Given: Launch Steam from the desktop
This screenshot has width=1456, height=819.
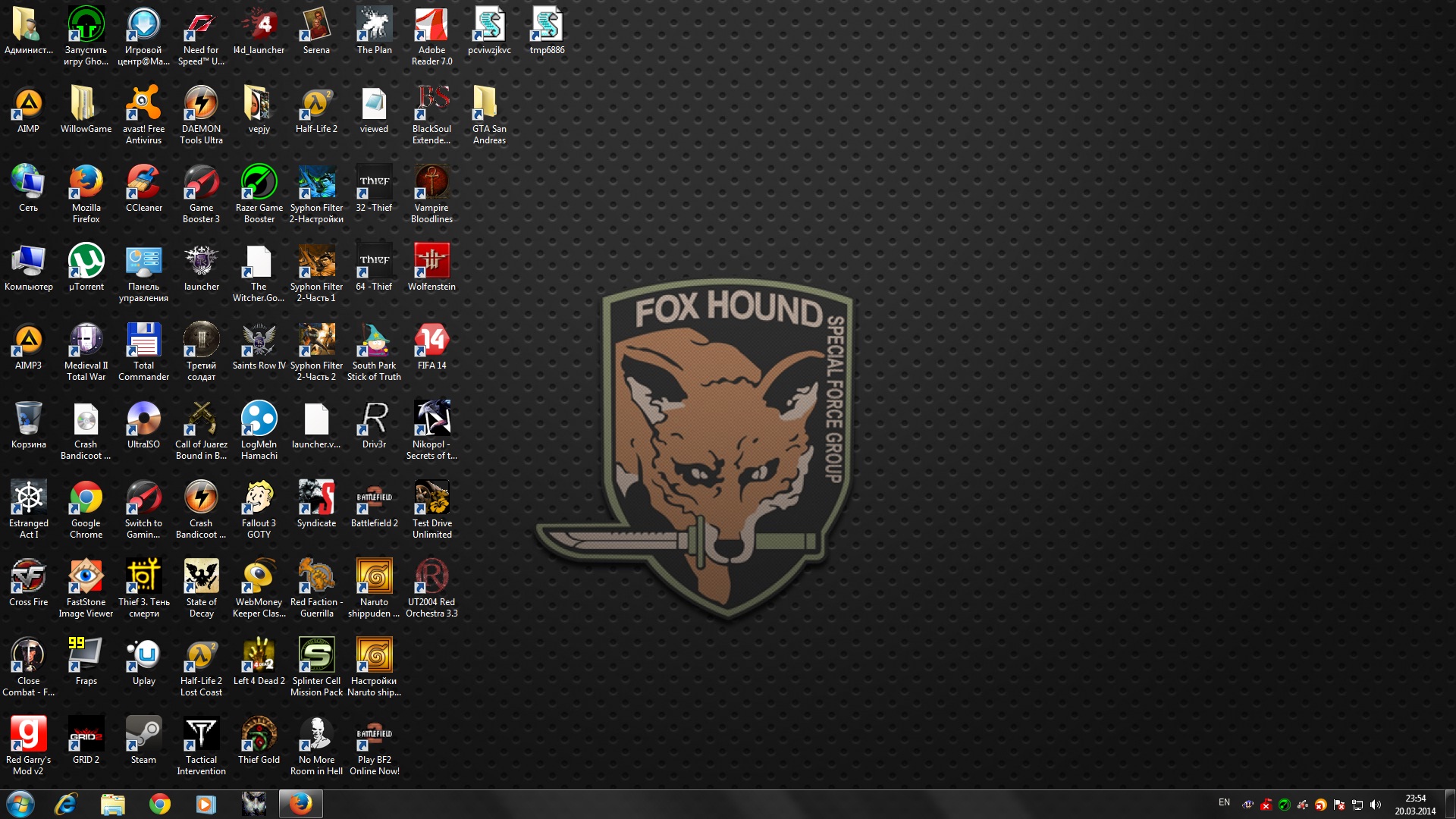Looking at the screenshot, I should click(143, 740).
